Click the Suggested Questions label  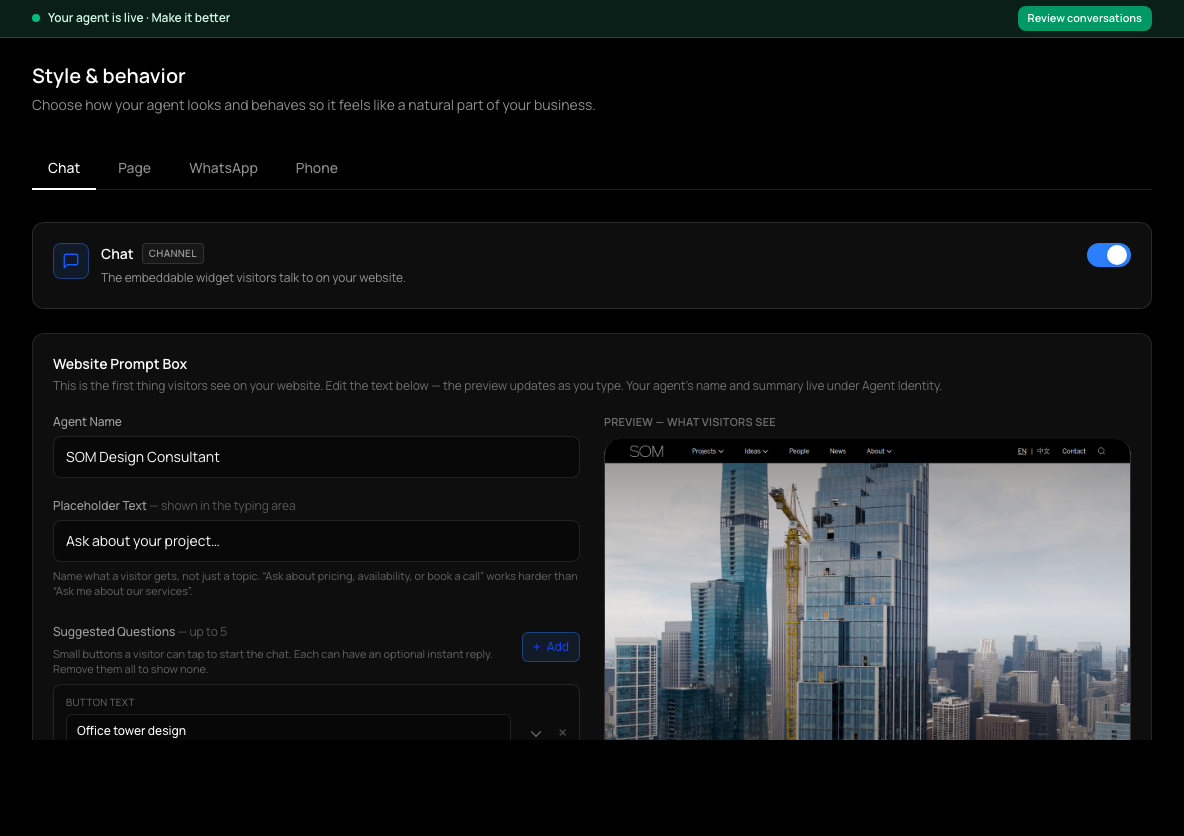click(x=114, y=631)
